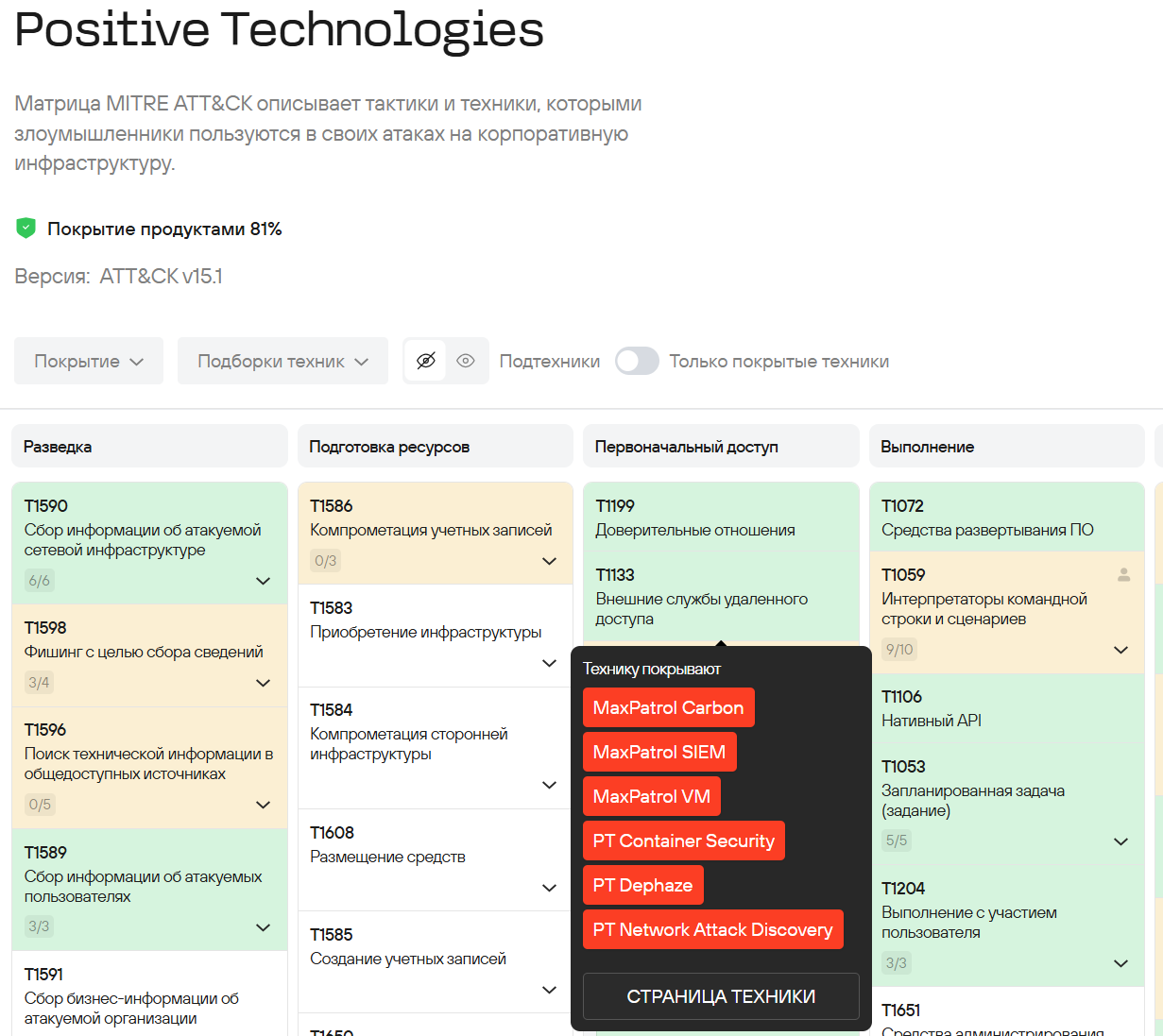This screenshot has width=1163, height=1036.
Task: Expand T1589 subtechniques chevron
Action: pyautogui.click(x=264, y=927)
